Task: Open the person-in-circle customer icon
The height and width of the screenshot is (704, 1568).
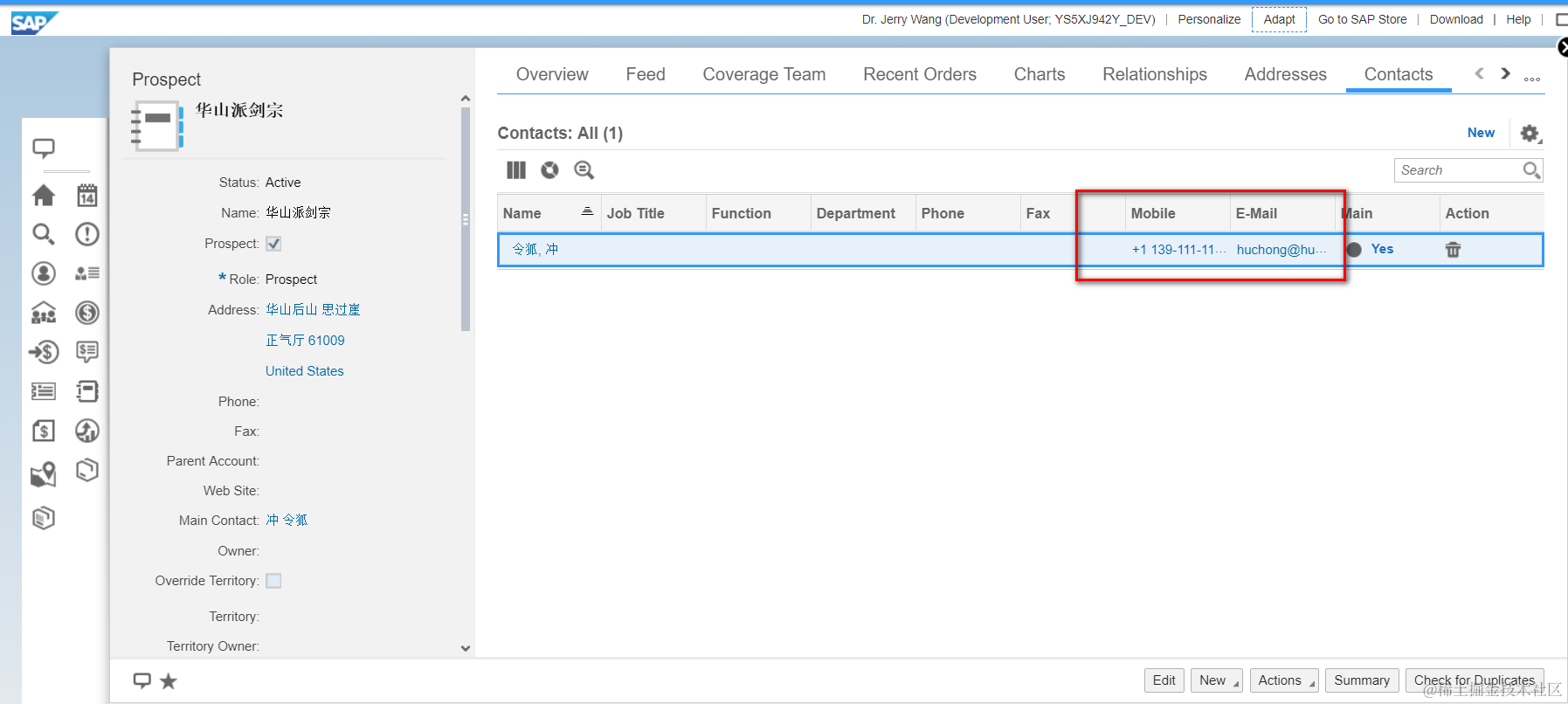Action: coord(44,273)
